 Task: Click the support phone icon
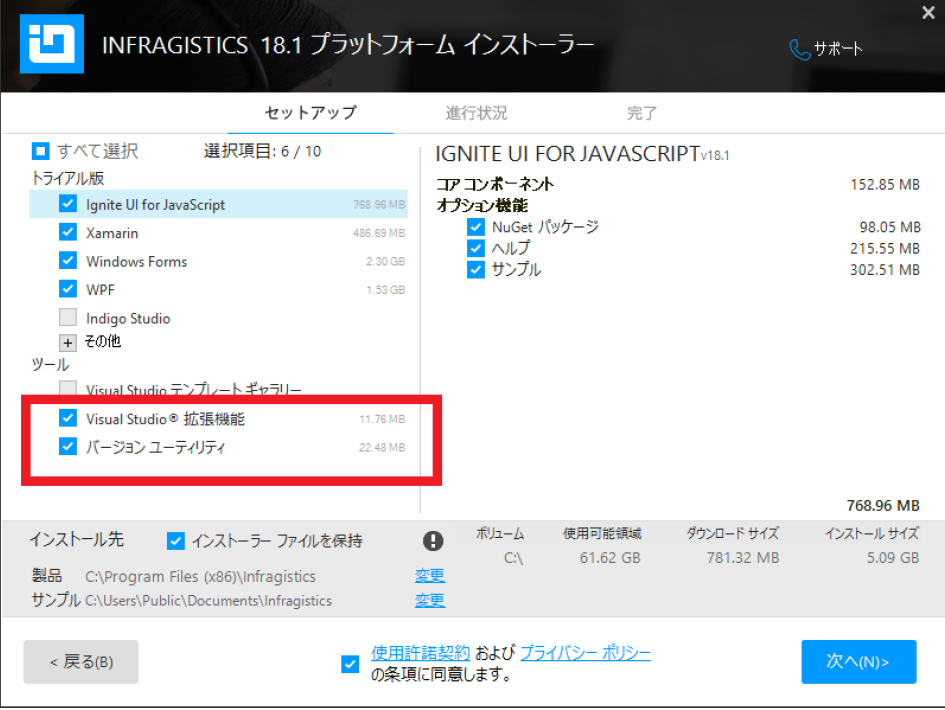799,49
